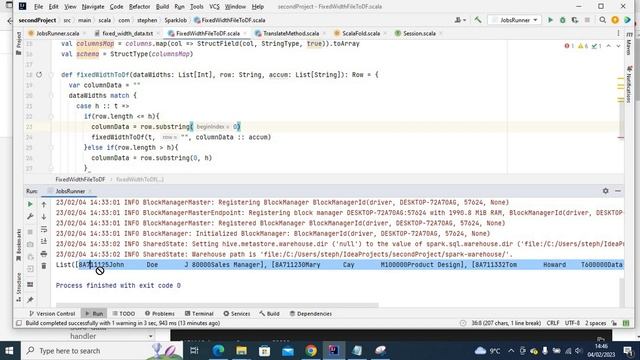This screenshot has height=360, width=640.
Task: Open Services tool window
Action: [x=237, y=313]
